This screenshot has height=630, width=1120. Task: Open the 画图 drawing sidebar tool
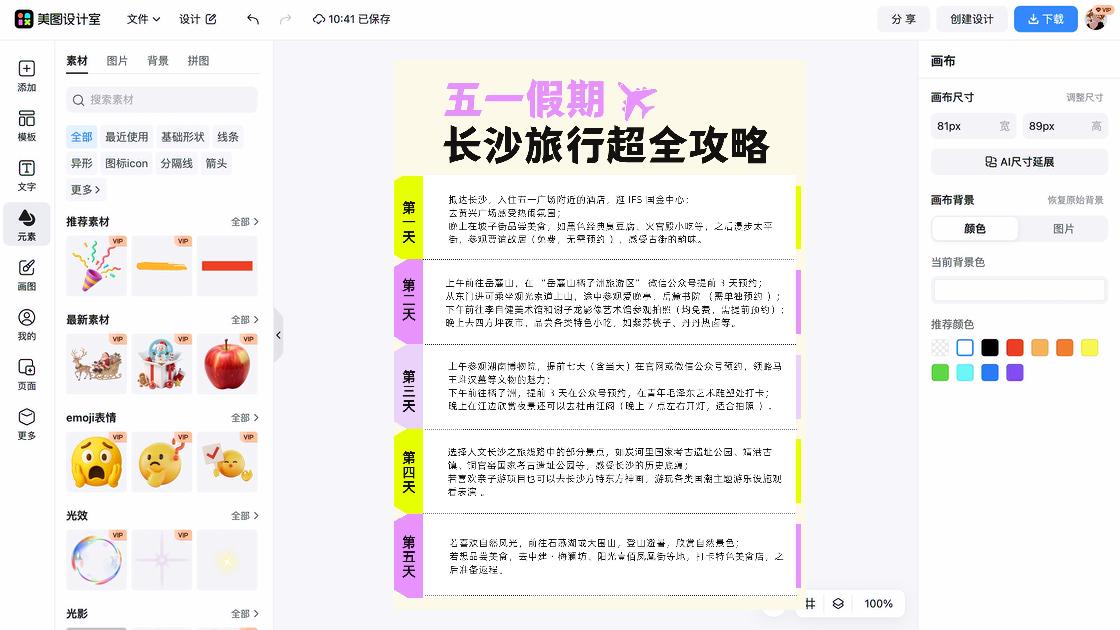tap(26, 275)
